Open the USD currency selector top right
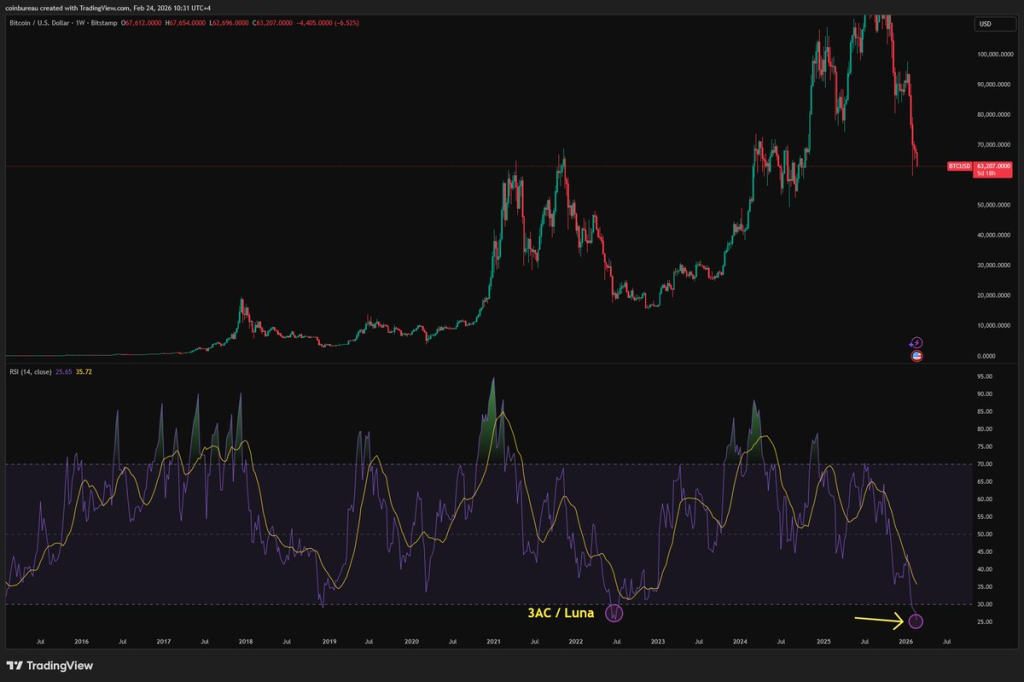This screenshot has width=1024, height=682. pos(994,23)
